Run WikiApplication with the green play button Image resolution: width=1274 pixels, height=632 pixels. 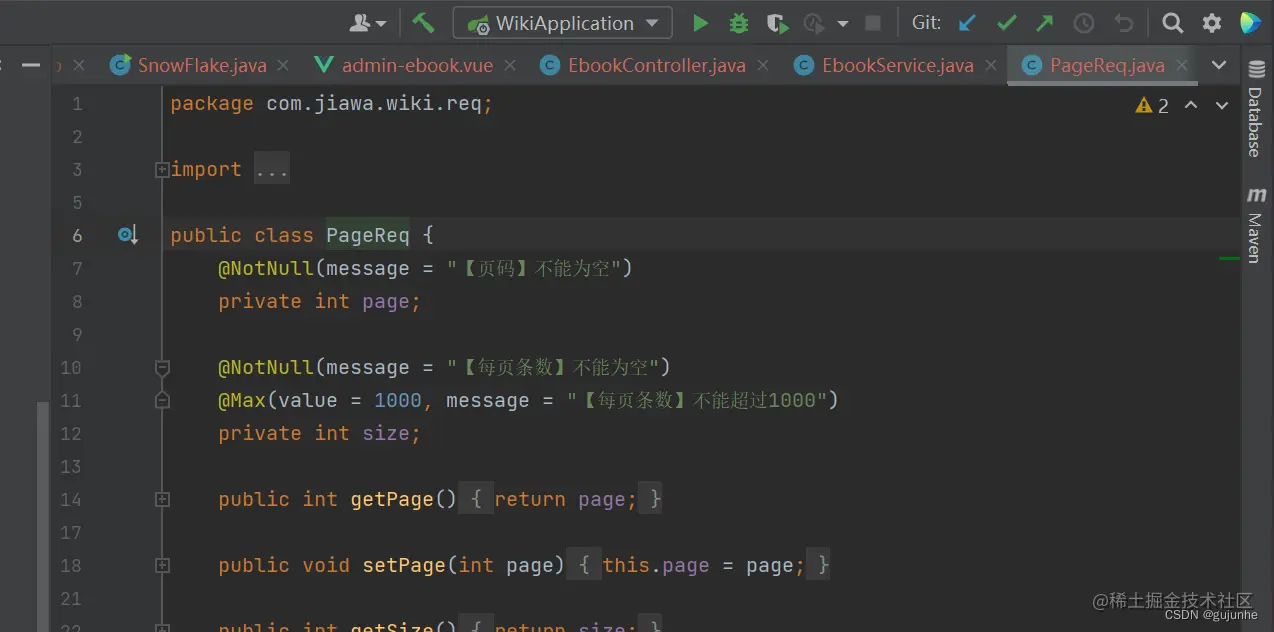(x=701, y=22)
